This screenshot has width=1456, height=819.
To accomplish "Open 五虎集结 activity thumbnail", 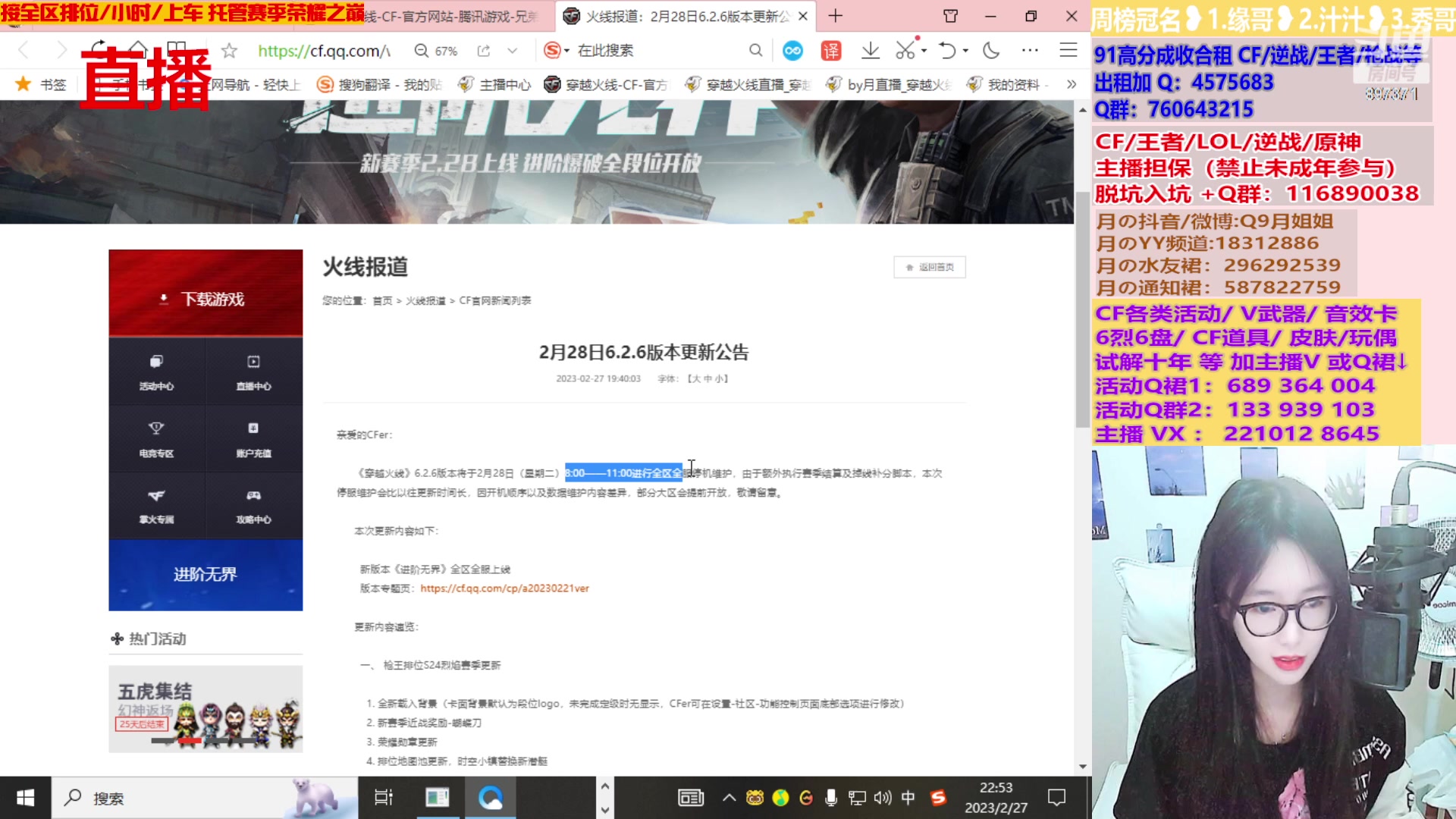I will tap(206, 709).
